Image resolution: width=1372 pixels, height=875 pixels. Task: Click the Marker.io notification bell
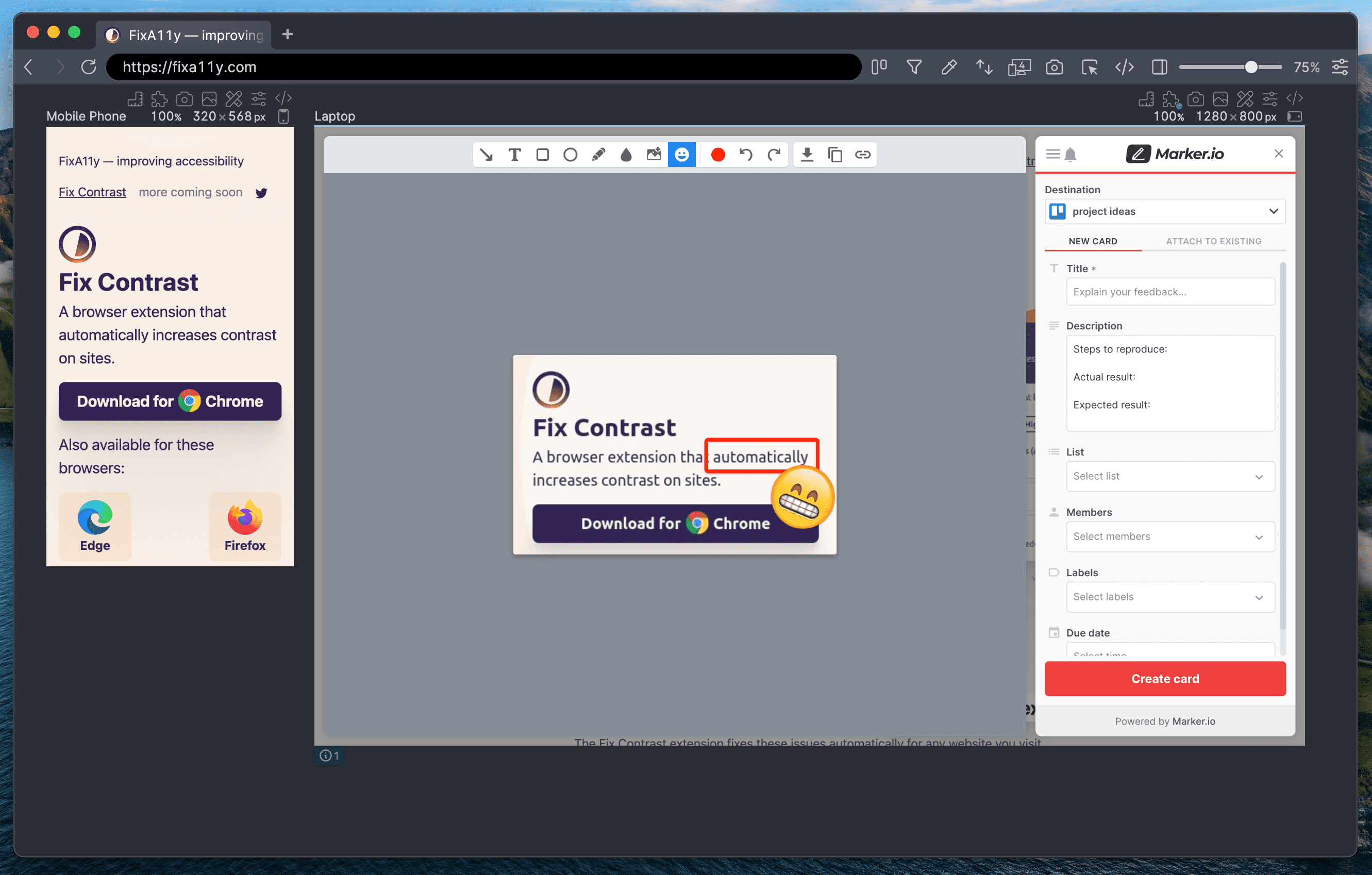[x=1070, y=154]
